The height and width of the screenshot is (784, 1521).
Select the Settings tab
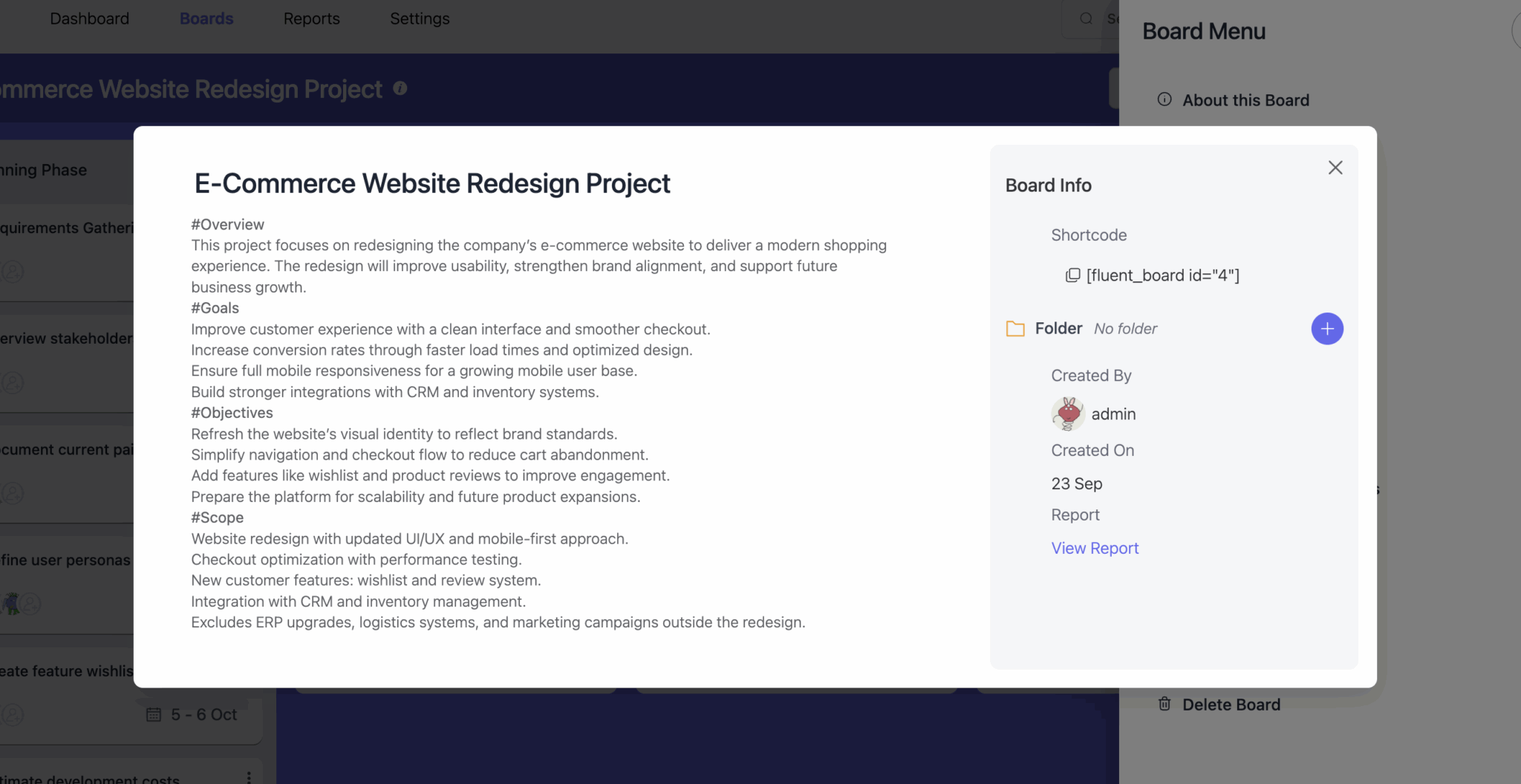point(419,18)
